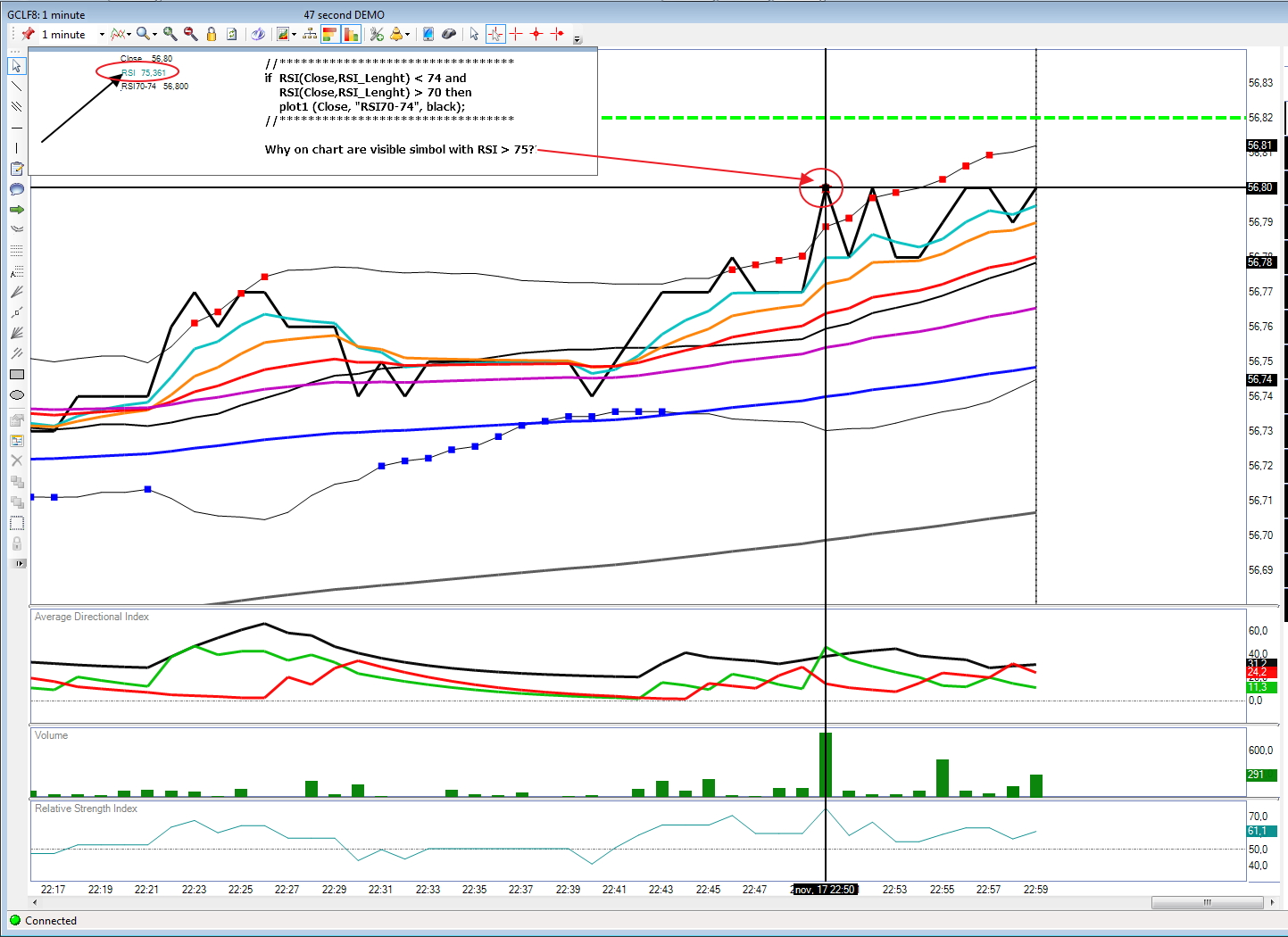
Task: Toggle the grey padlock in drawing sidebar
Action: coord(16,543)
